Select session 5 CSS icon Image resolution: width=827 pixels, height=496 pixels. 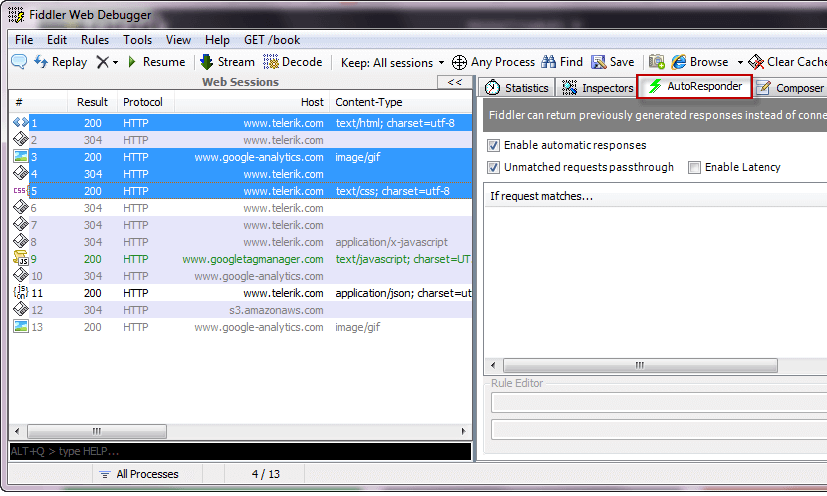pyautogui.click(x=20, y=190)
